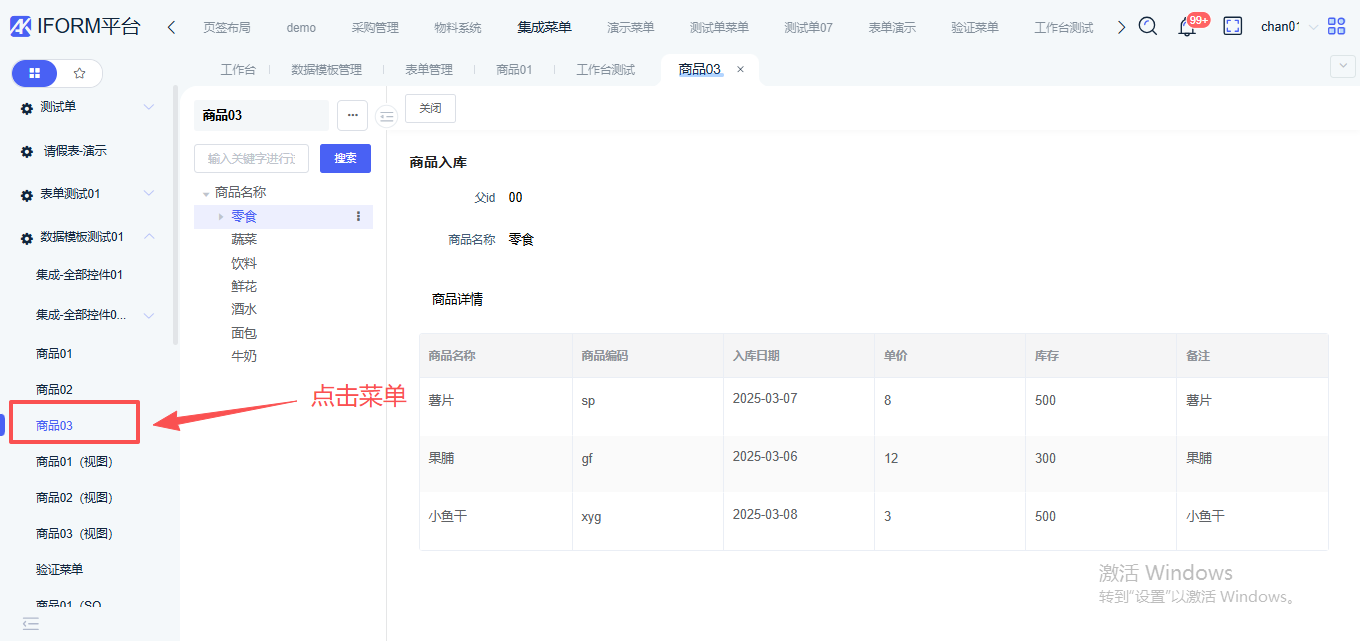Expand the 测试单 sidebar group
1360x641 pixels.
coord(149,107)
